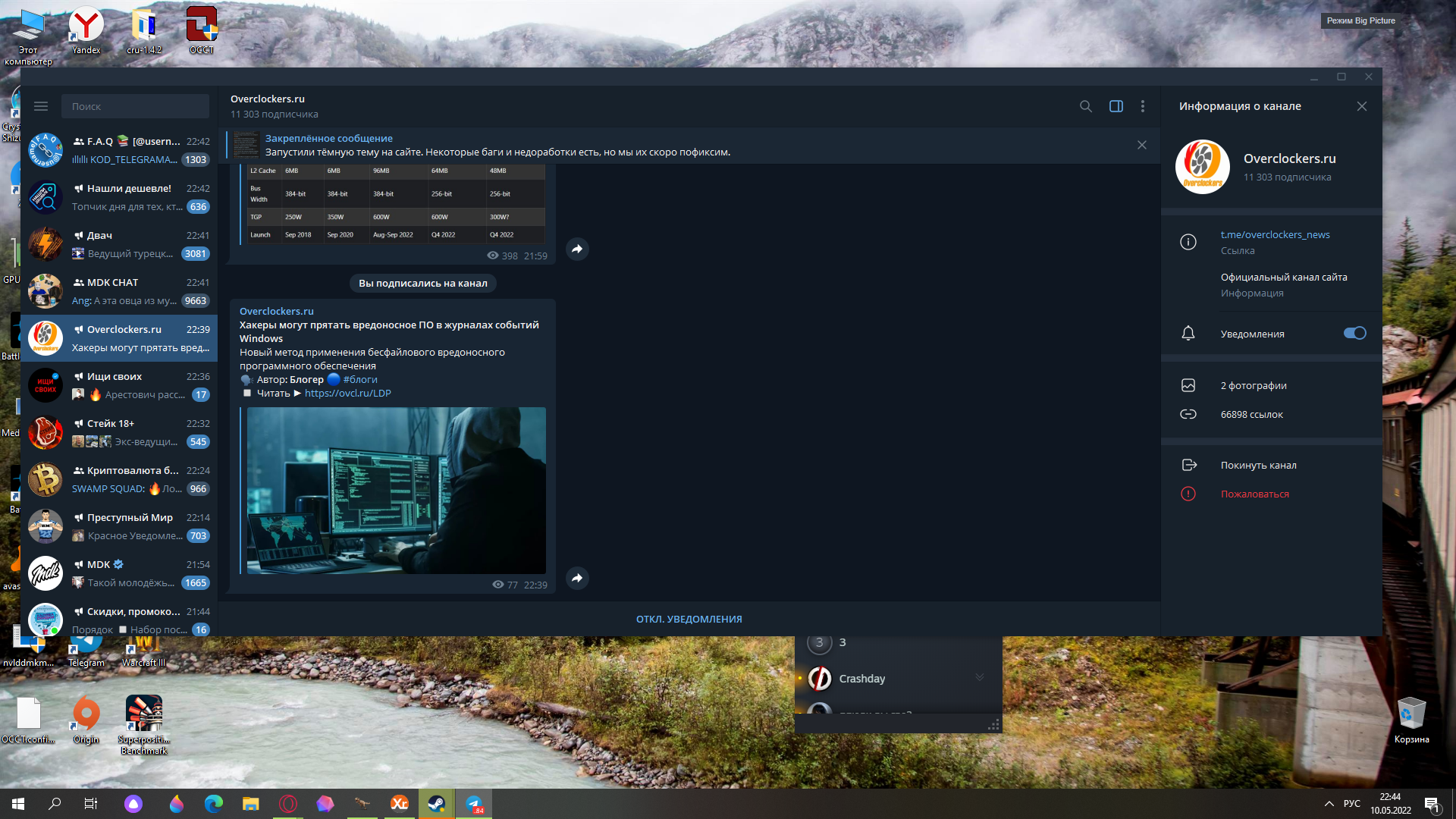1456x819 pixels.
Task: Open the hacker image thumbnail
Action: (396, 491)
